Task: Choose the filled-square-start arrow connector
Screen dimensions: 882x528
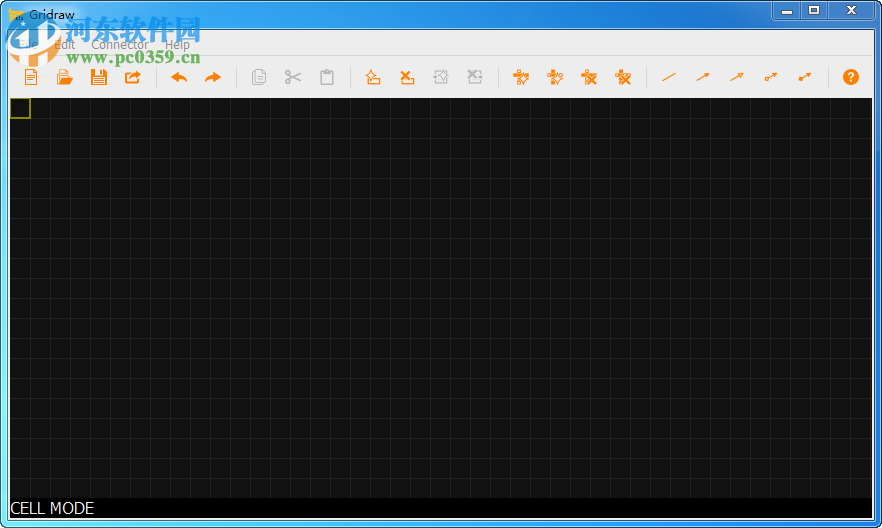Action: 805,77
